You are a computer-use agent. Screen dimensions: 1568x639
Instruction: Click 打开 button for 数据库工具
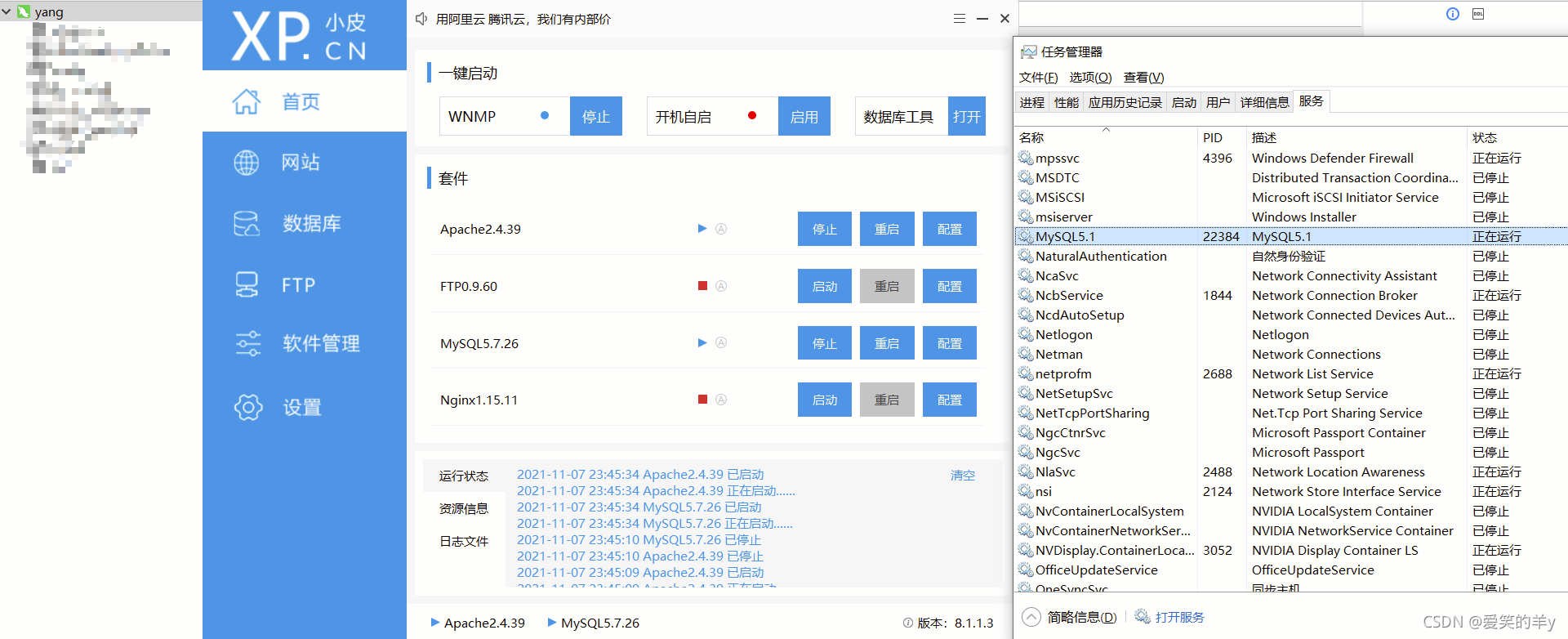click(x=967, y=116)
